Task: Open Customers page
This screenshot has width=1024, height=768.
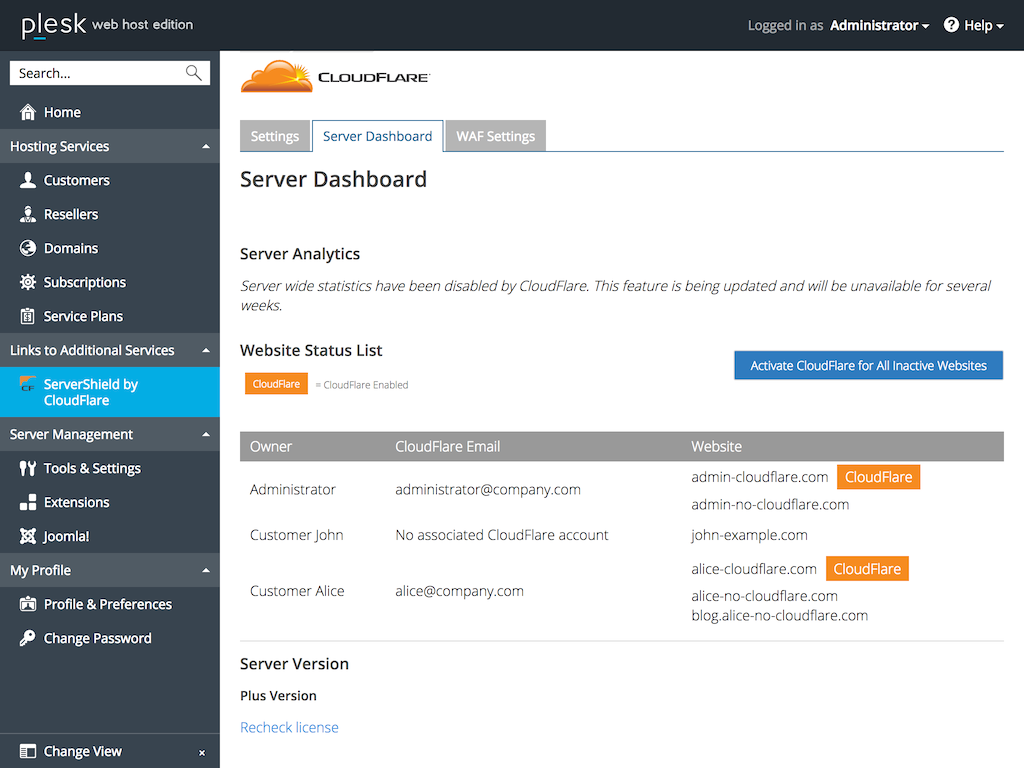Action: pos(110,180)
